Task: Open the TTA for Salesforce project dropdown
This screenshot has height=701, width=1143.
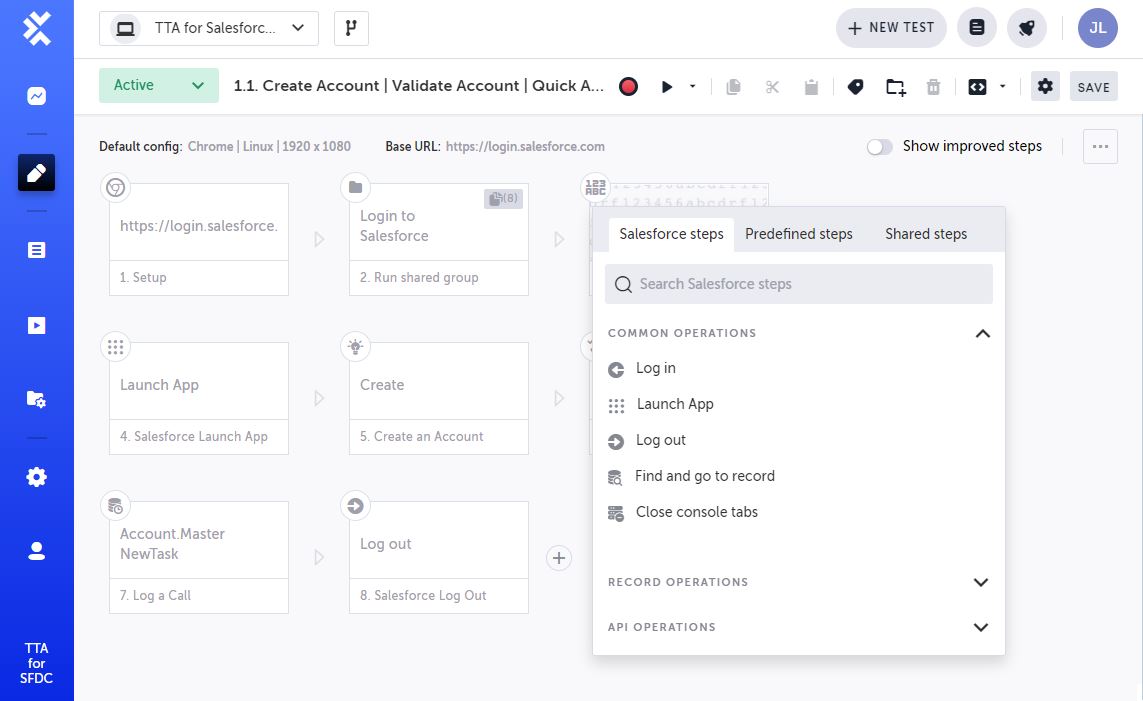Action: coord(209,28)
